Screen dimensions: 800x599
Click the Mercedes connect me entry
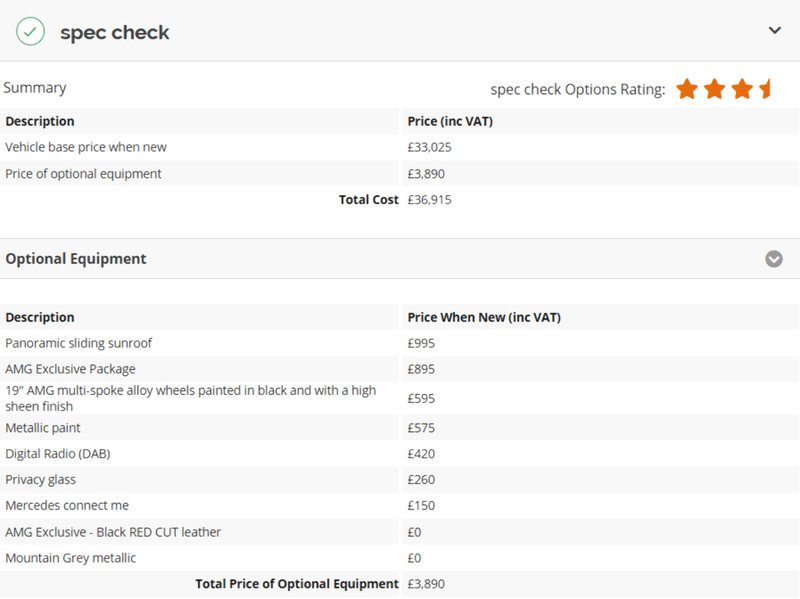tap(67, 506)
